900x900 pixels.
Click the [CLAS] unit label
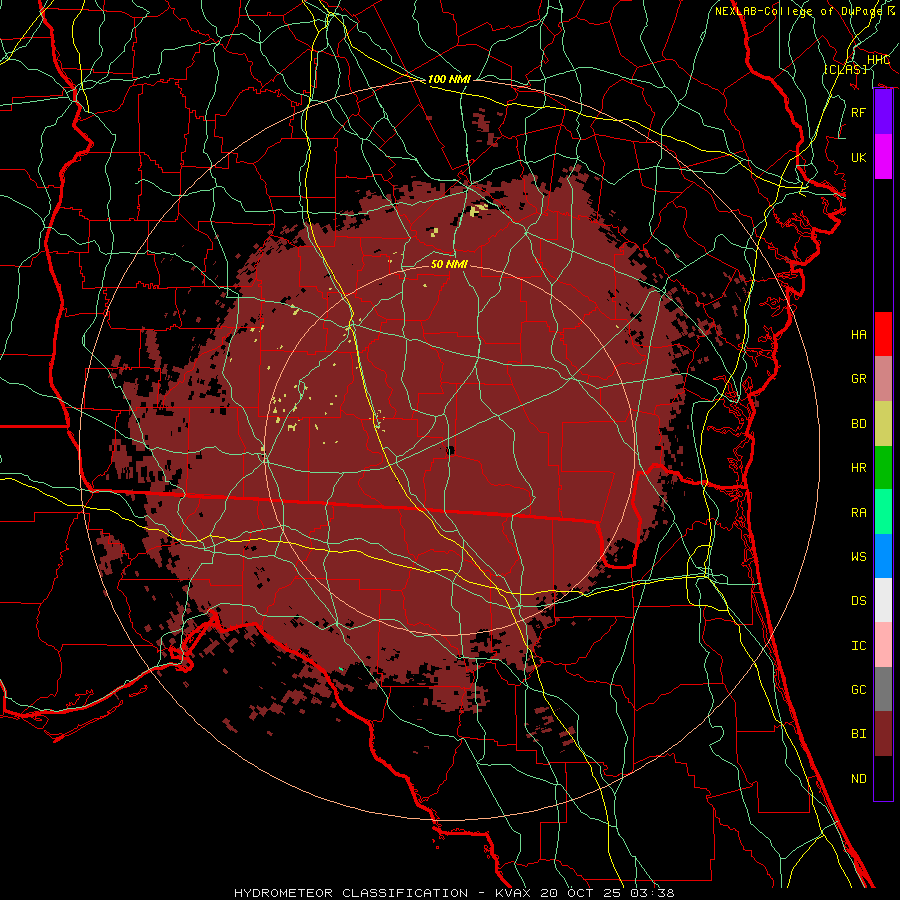pyautogui.click(x=845, y=69)
